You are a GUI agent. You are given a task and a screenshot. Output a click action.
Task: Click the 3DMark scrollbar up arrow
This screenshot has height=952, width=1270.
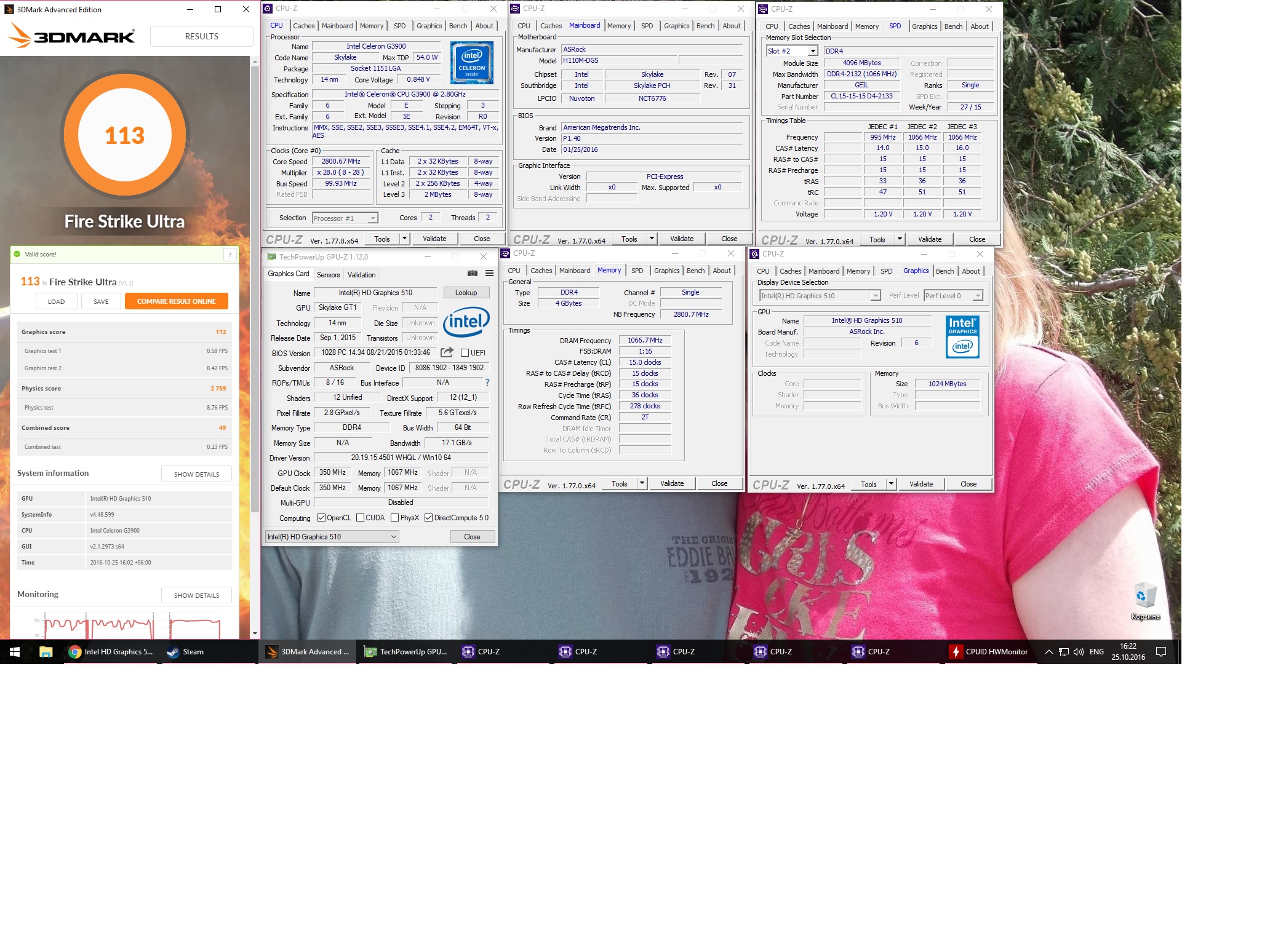[255, 61]
